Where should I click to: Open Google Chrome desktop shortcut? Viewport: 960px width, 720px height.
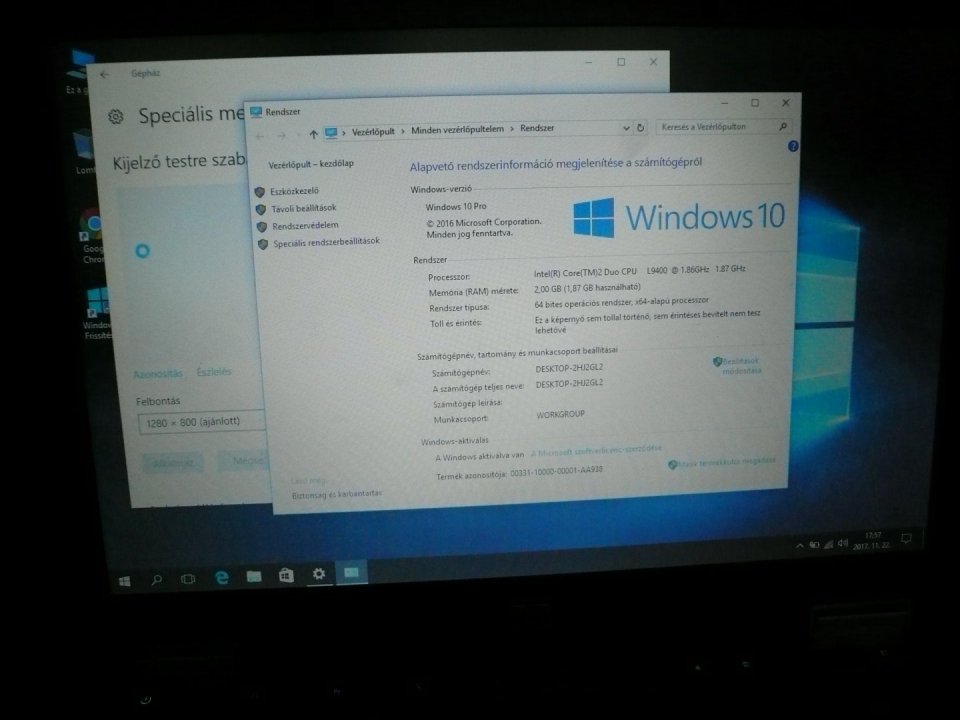(x=93, y=236)
